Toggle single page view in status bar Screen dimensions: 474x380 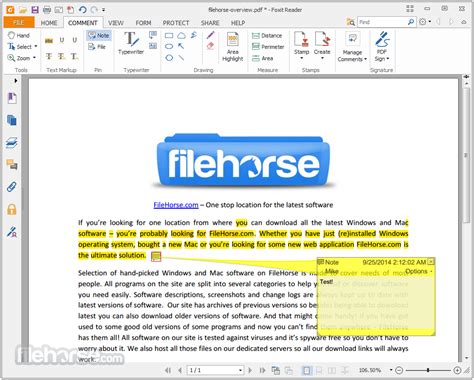tap(307, 370)
